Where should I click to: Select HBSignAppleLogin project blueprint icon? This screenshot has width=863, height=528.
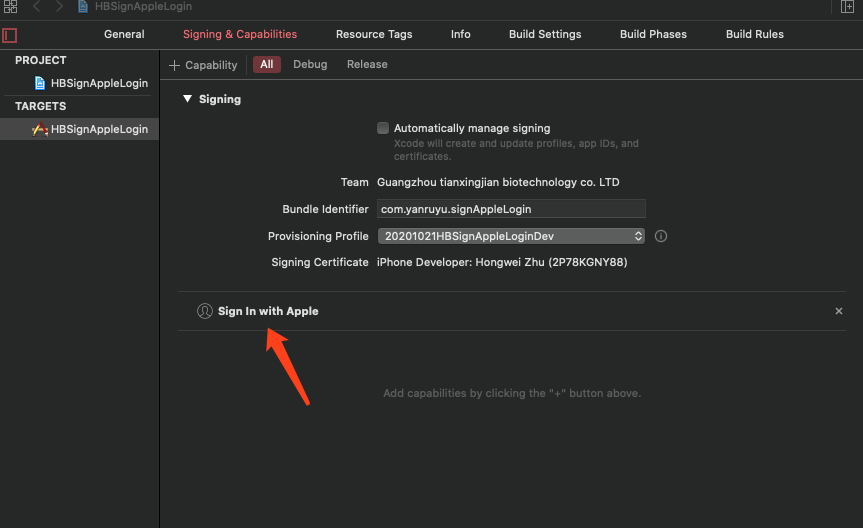point(40,83)
